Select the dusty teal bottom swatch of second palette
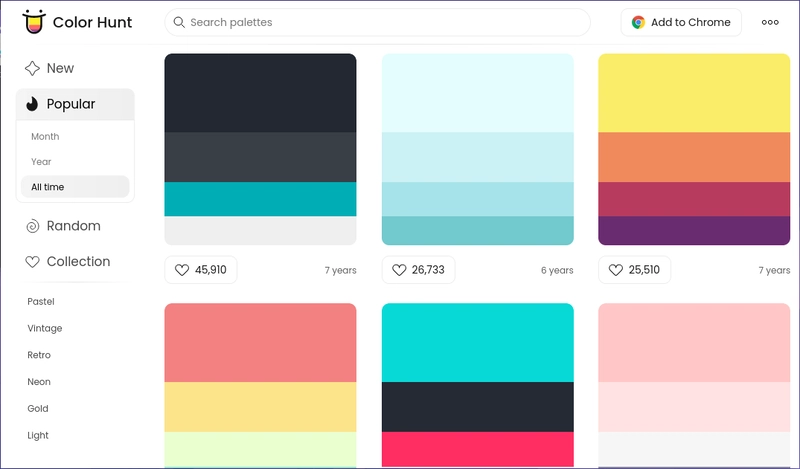 (x=478, y=231)
